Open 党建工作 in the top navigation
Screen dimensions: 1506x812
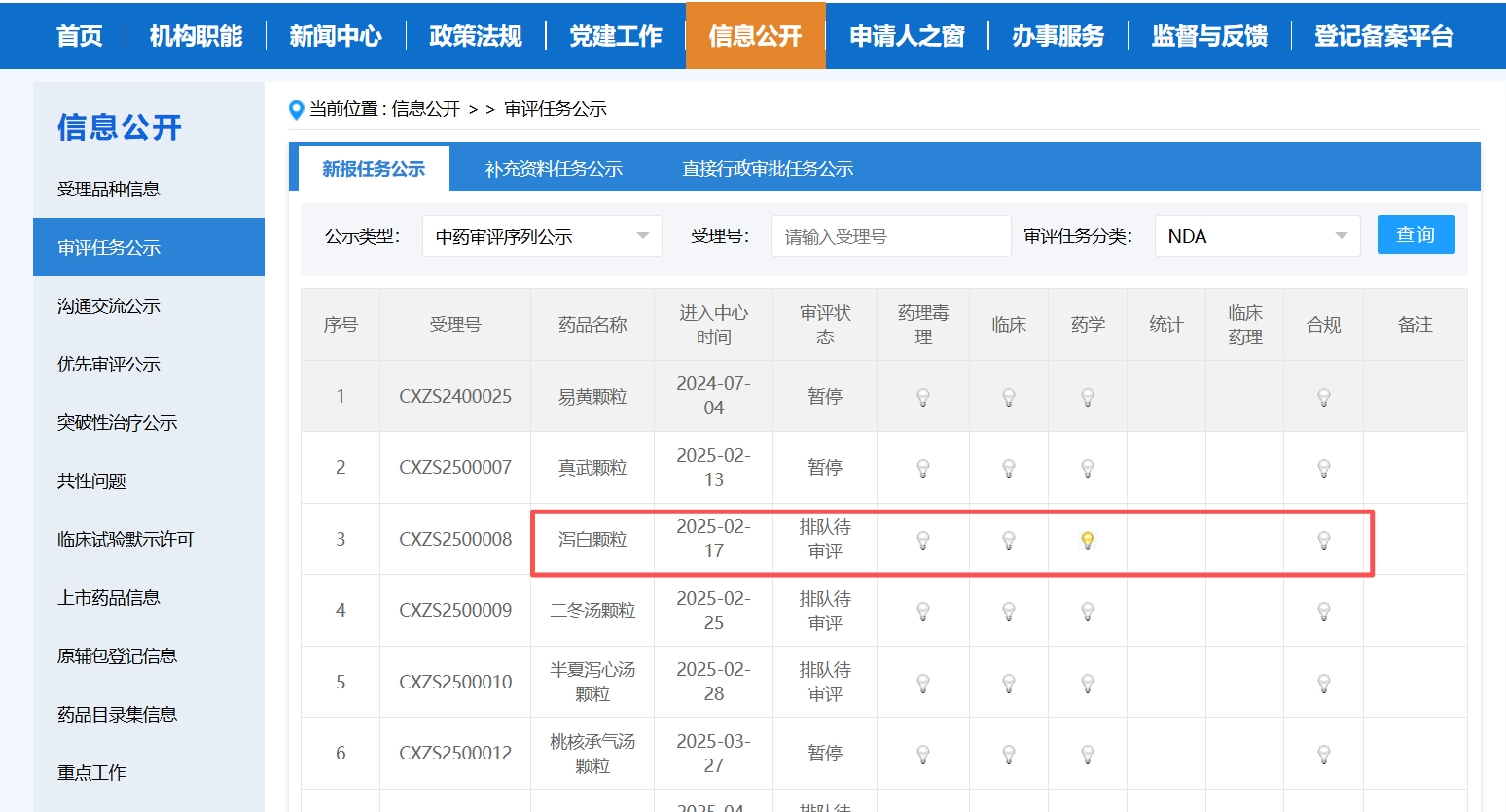616,36
